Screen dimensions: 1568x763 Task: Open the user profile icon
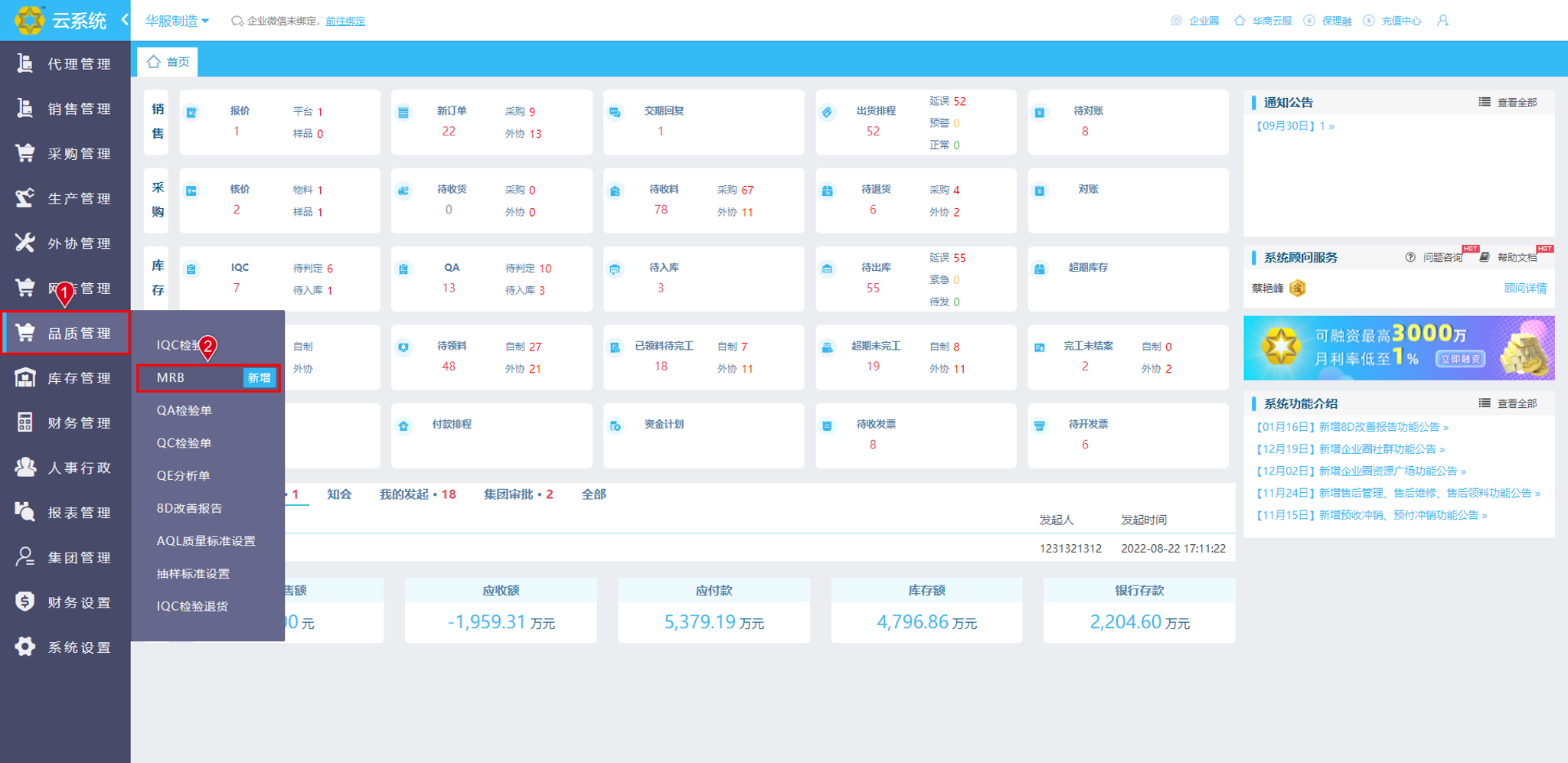point(1442,21)
